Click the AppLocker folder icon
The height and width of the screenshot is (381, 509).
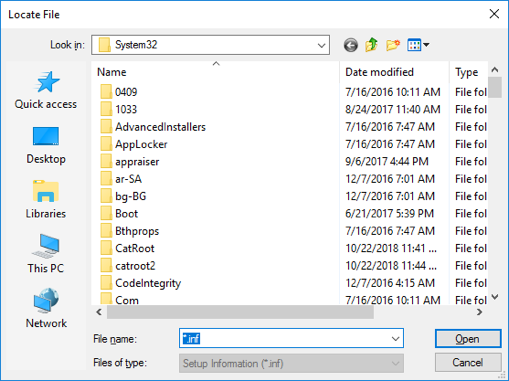[106, 144]
